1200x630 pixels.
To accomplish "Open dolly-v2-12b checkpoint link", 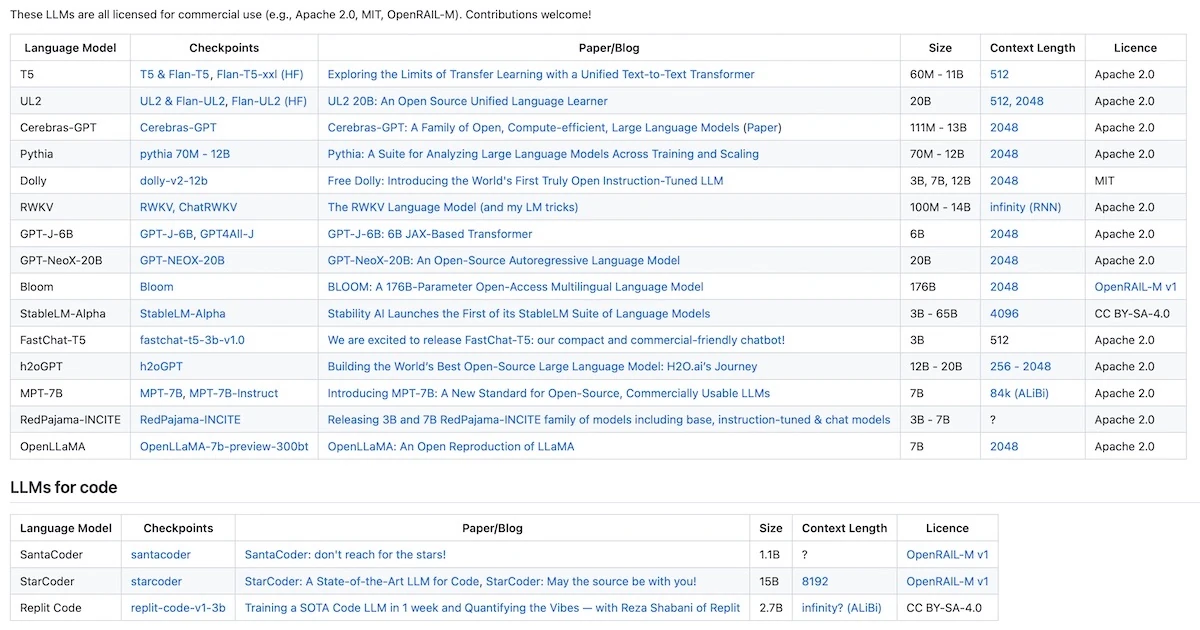I will click(174, 181).
